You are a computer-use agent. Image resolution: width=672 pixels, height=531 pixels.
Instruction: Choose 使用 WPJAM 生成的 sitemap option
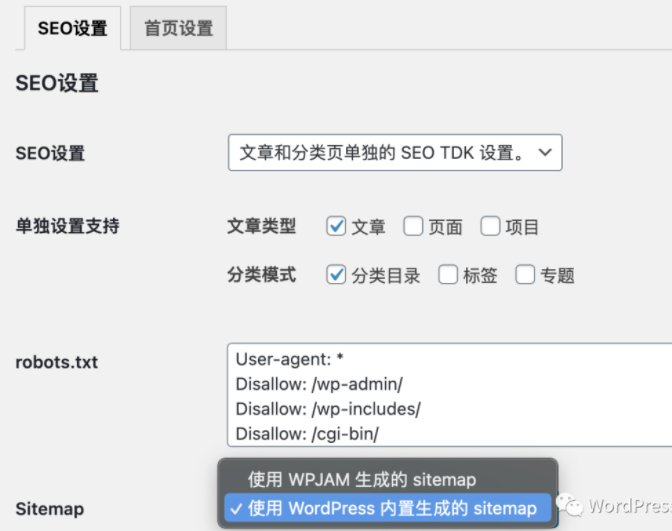click(362, 479)
